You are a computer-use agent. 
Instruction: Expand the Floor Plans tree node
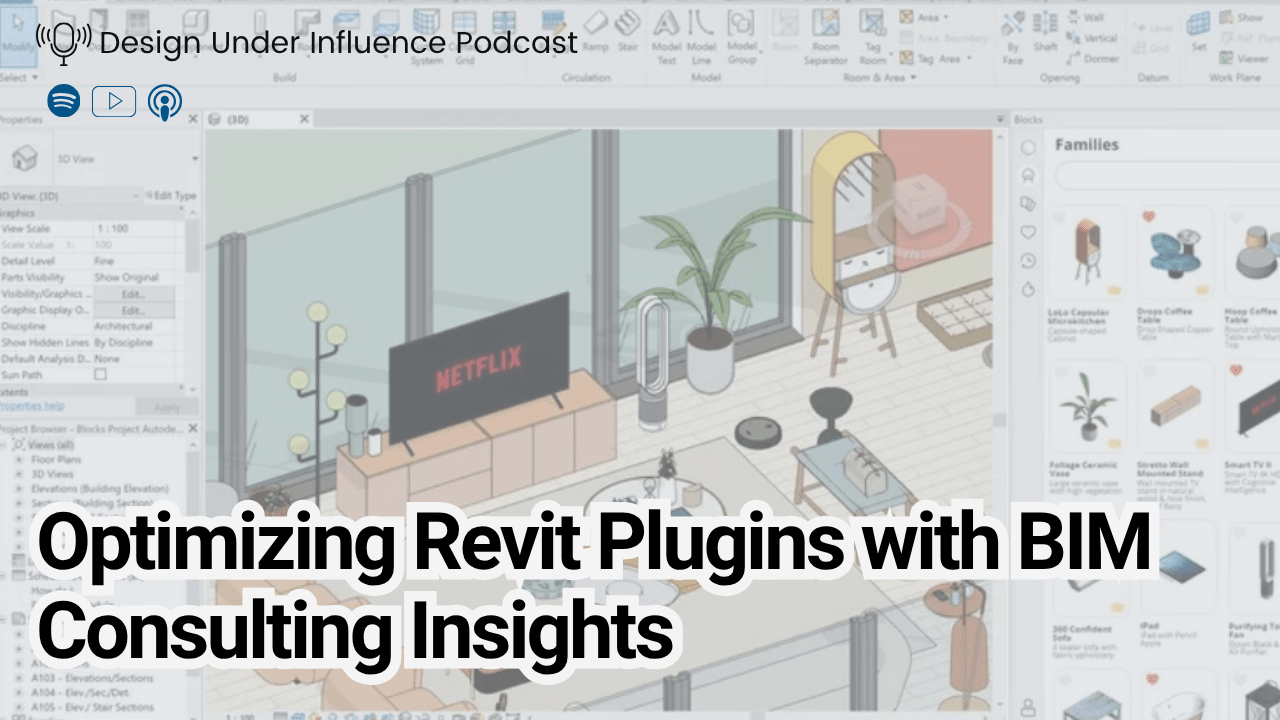(x=19, y=460)
